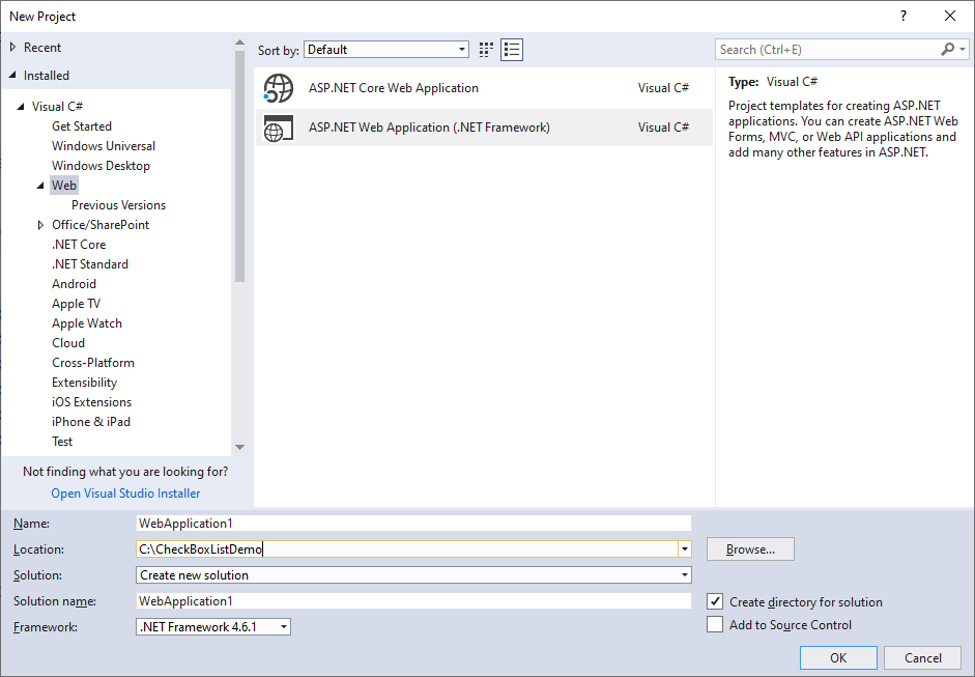Switch template list to List view
This screenshot has height=677, width=975.
tap(511, 49)
